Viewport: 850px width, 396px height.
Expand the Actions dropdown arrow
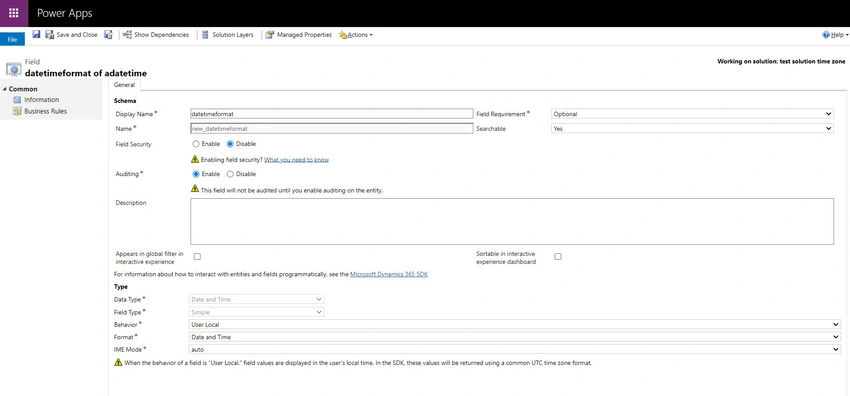click(371, 35)
